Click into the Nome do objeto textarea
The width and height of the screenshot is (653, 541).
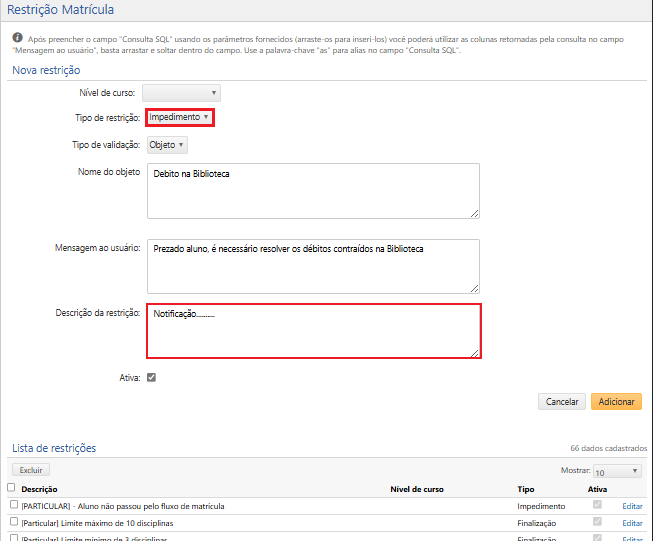[x=313, y=191]
